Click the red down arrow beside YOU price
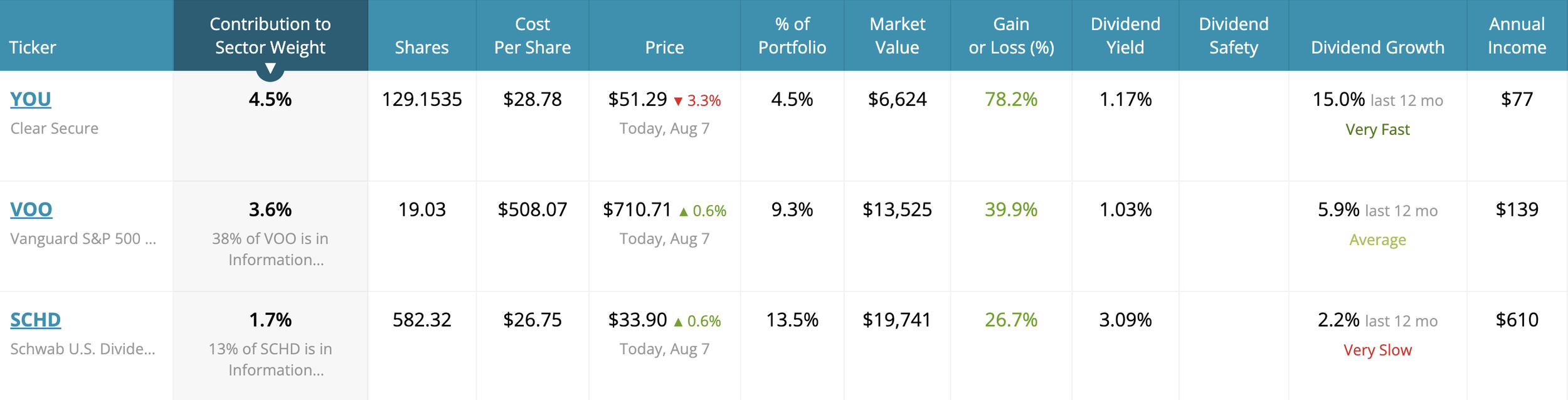The image size is (1568, 400). coord(678,101)
